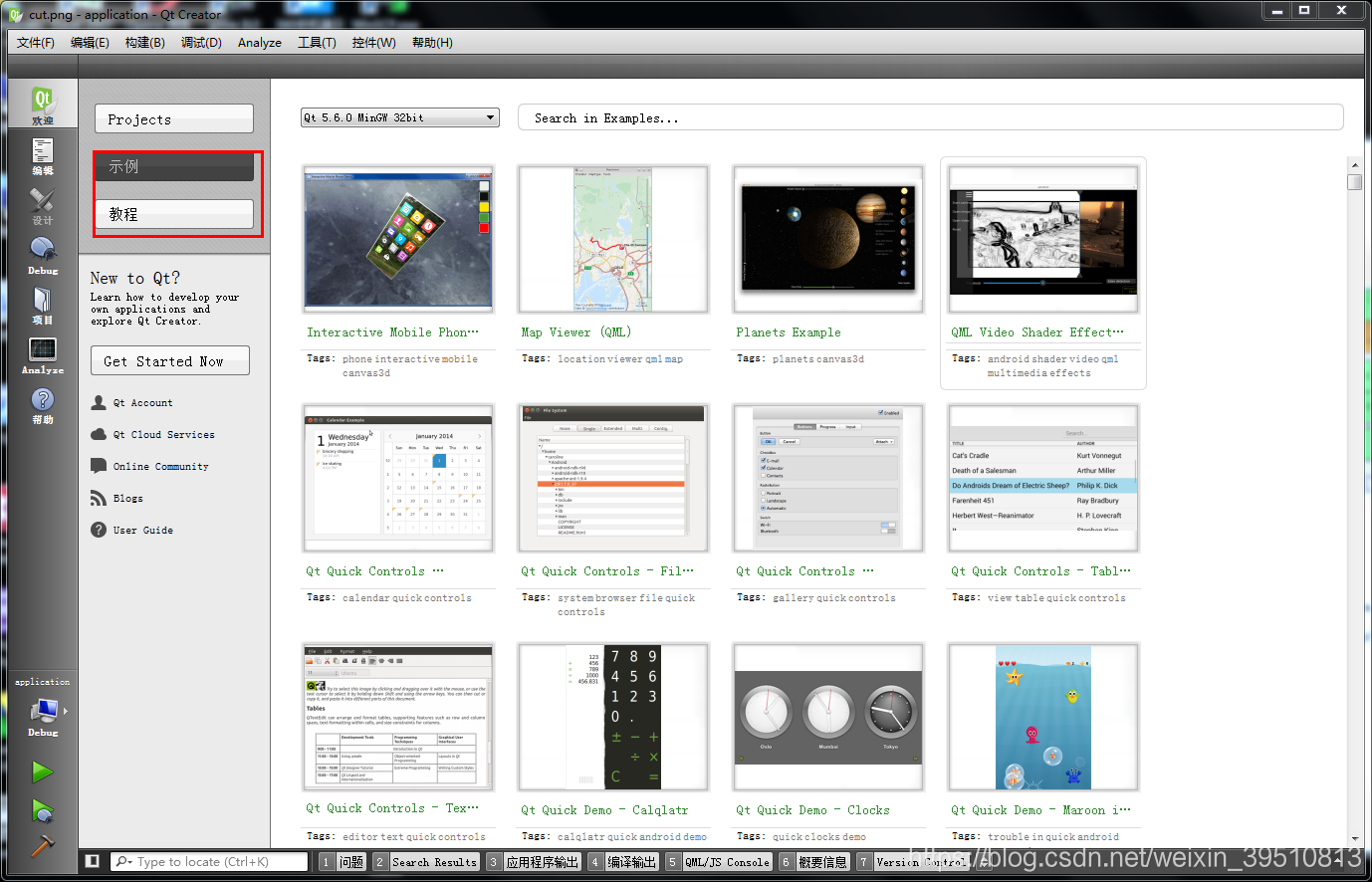Open the Search Results output pane
This screenshot has width=1372, height=882.
click(426, 862)
